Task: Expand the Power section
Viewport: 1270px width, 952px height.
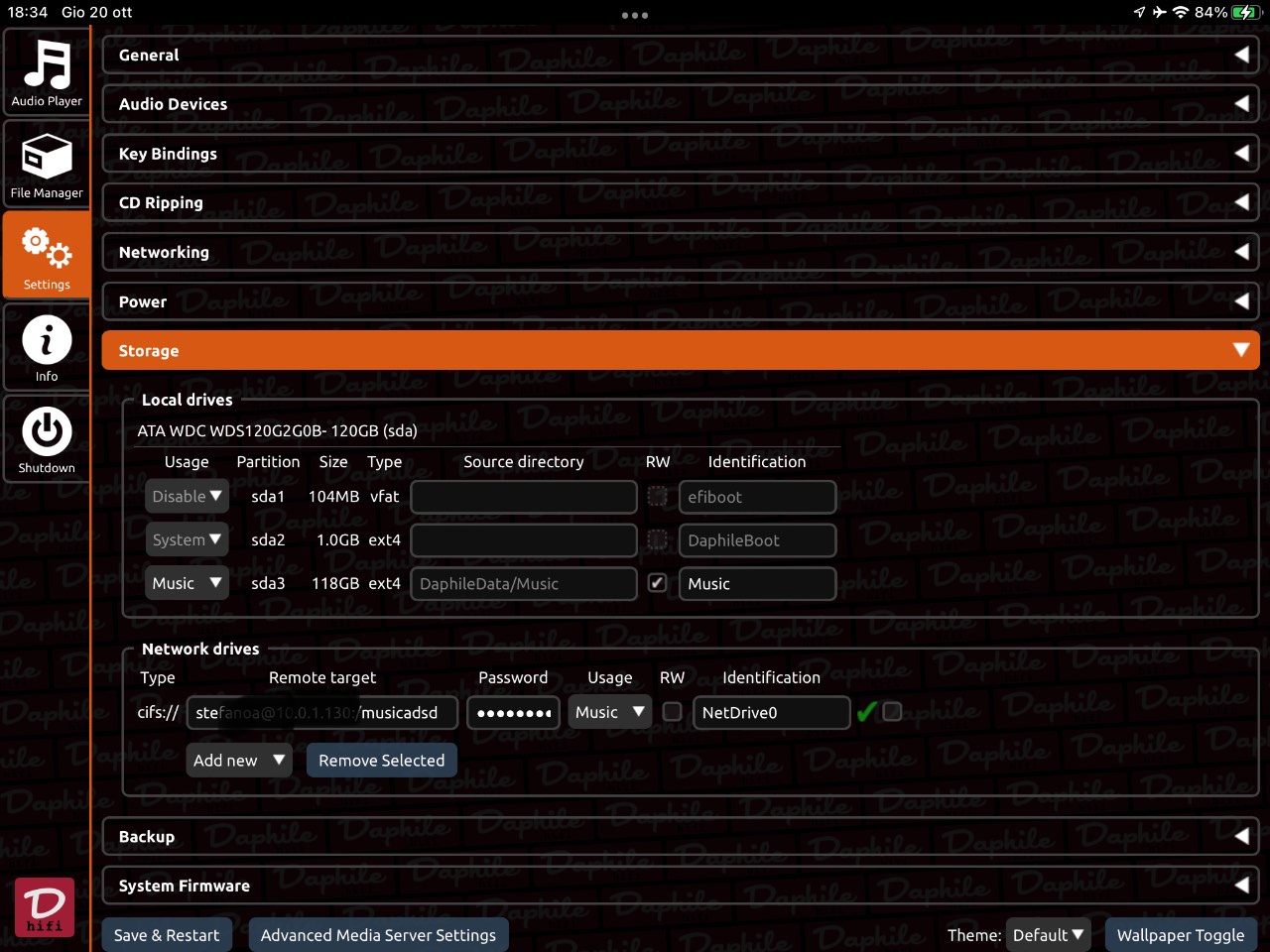Action: [x=681, y=301]
